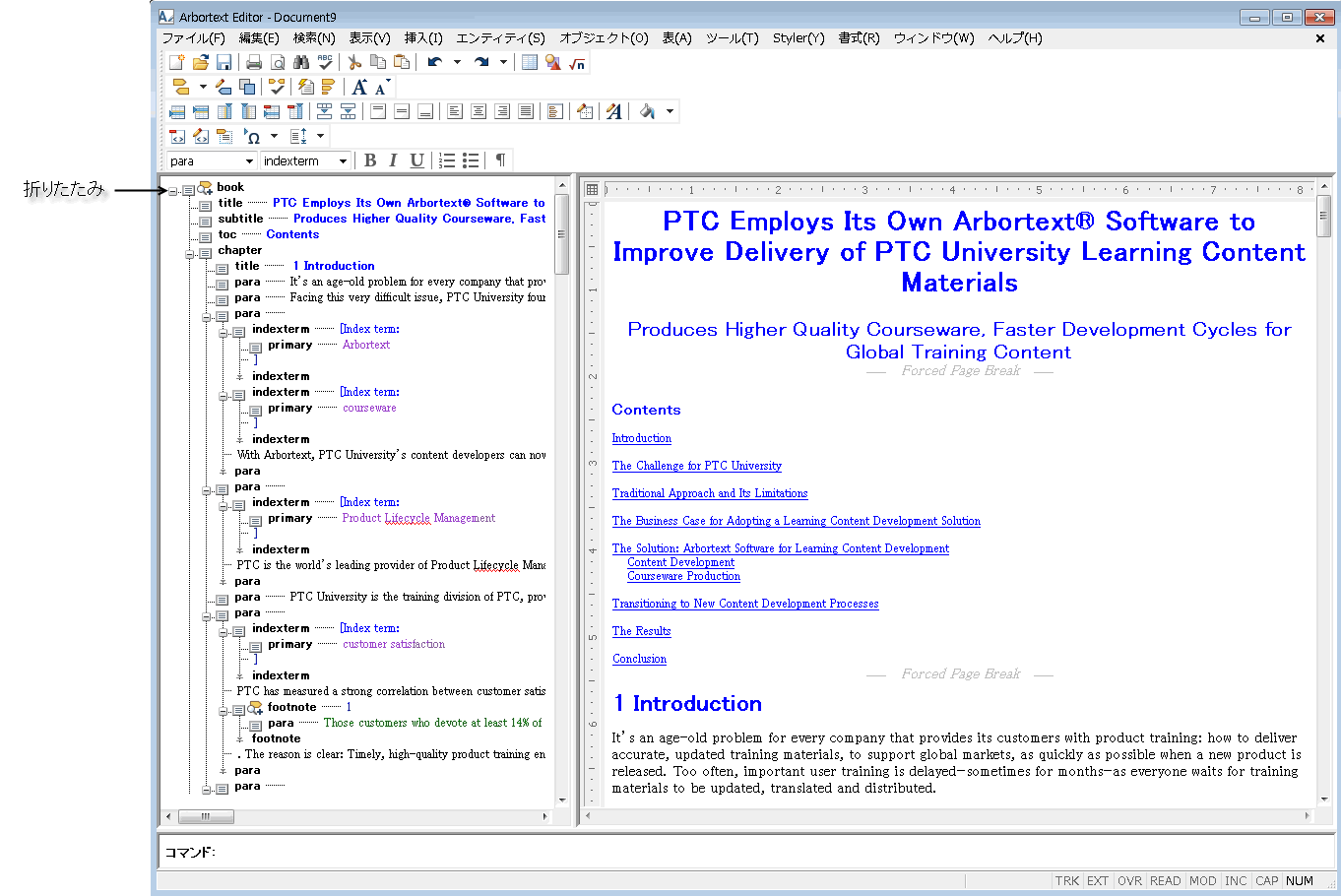This screenshot has height=896, width=1341.
Task: Open 'Traditional Approach and Its Limitations' link
Action: click(710, 493)
